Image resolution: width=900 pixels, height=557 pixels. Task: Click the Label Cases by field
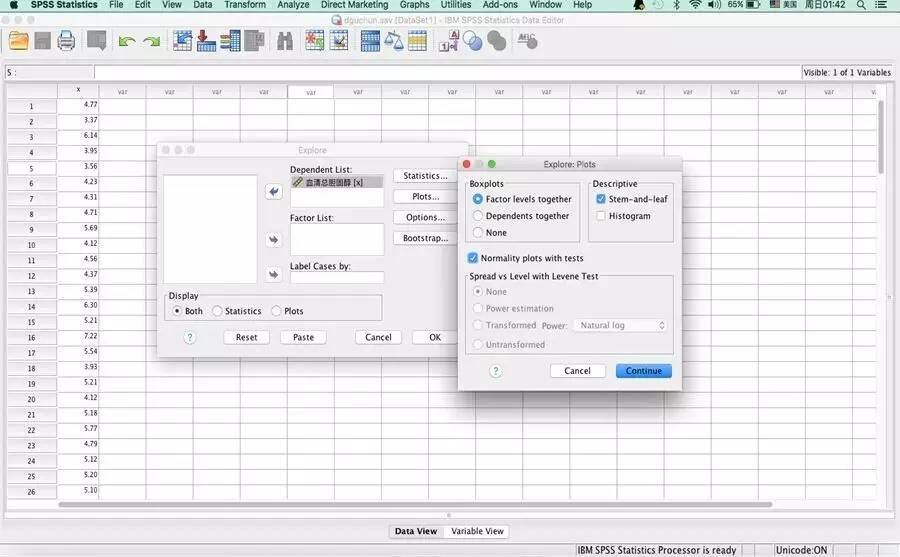coord(337,277)
